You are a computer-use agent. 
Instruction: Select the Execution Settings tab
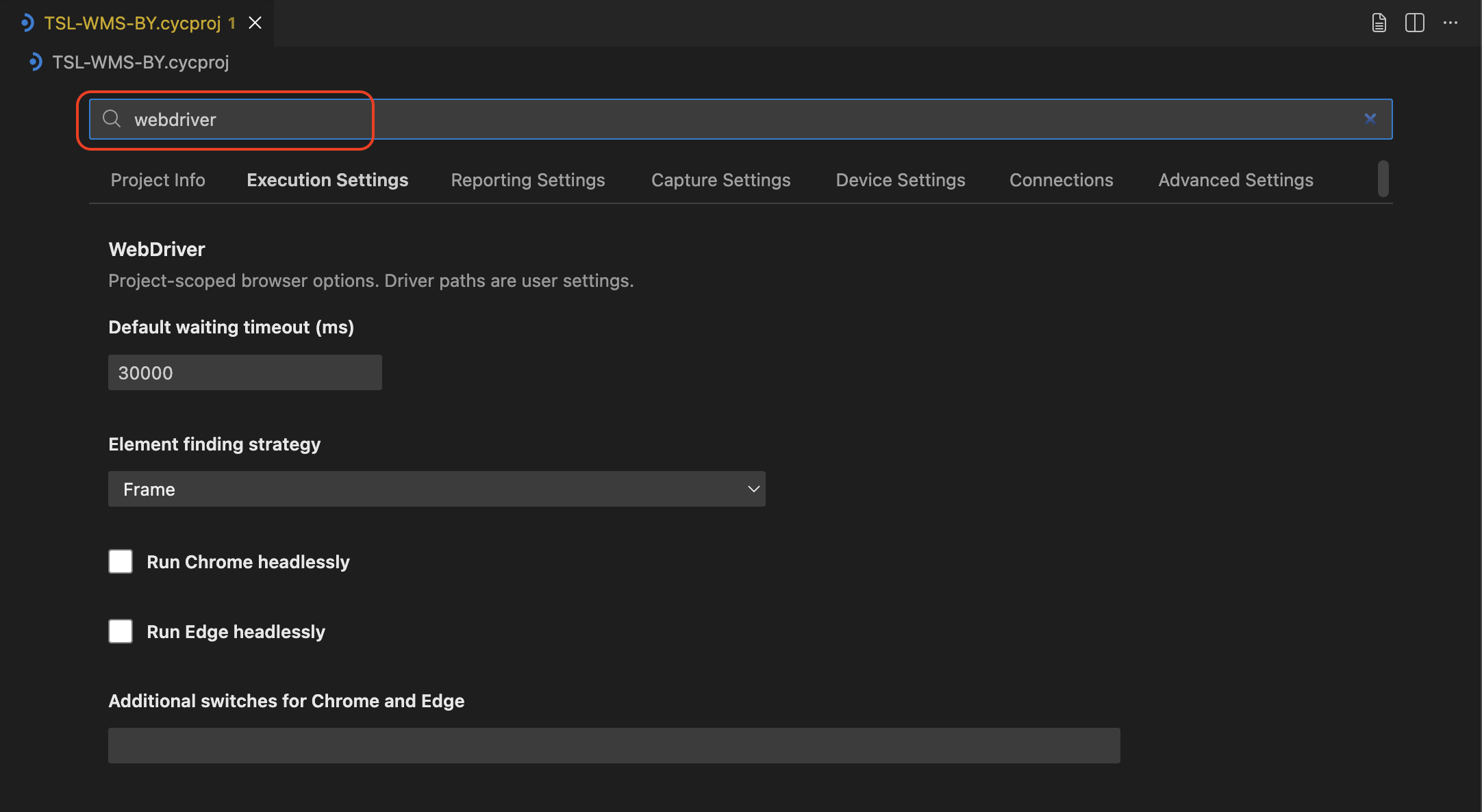coord(327,180)
